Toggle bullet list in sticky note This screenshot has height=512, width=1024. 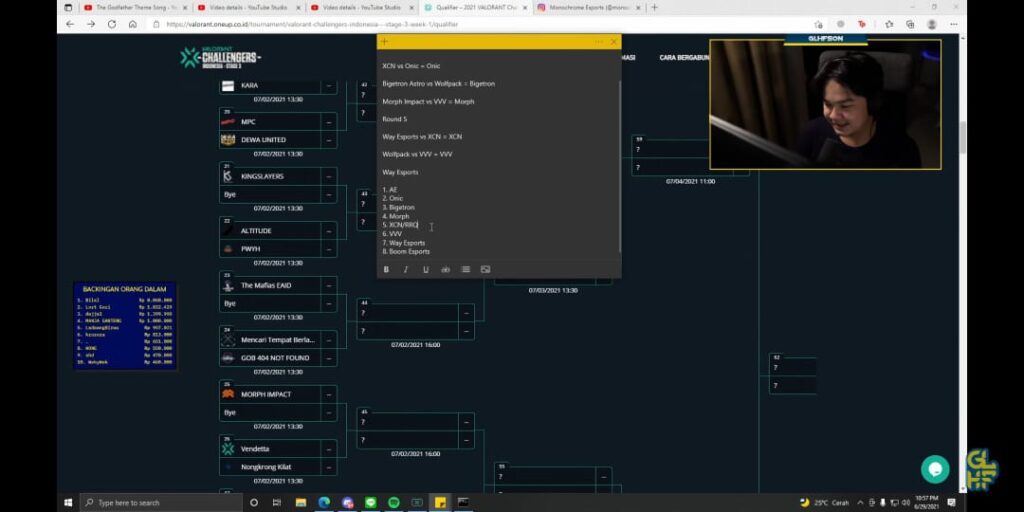tap(466, 269)
